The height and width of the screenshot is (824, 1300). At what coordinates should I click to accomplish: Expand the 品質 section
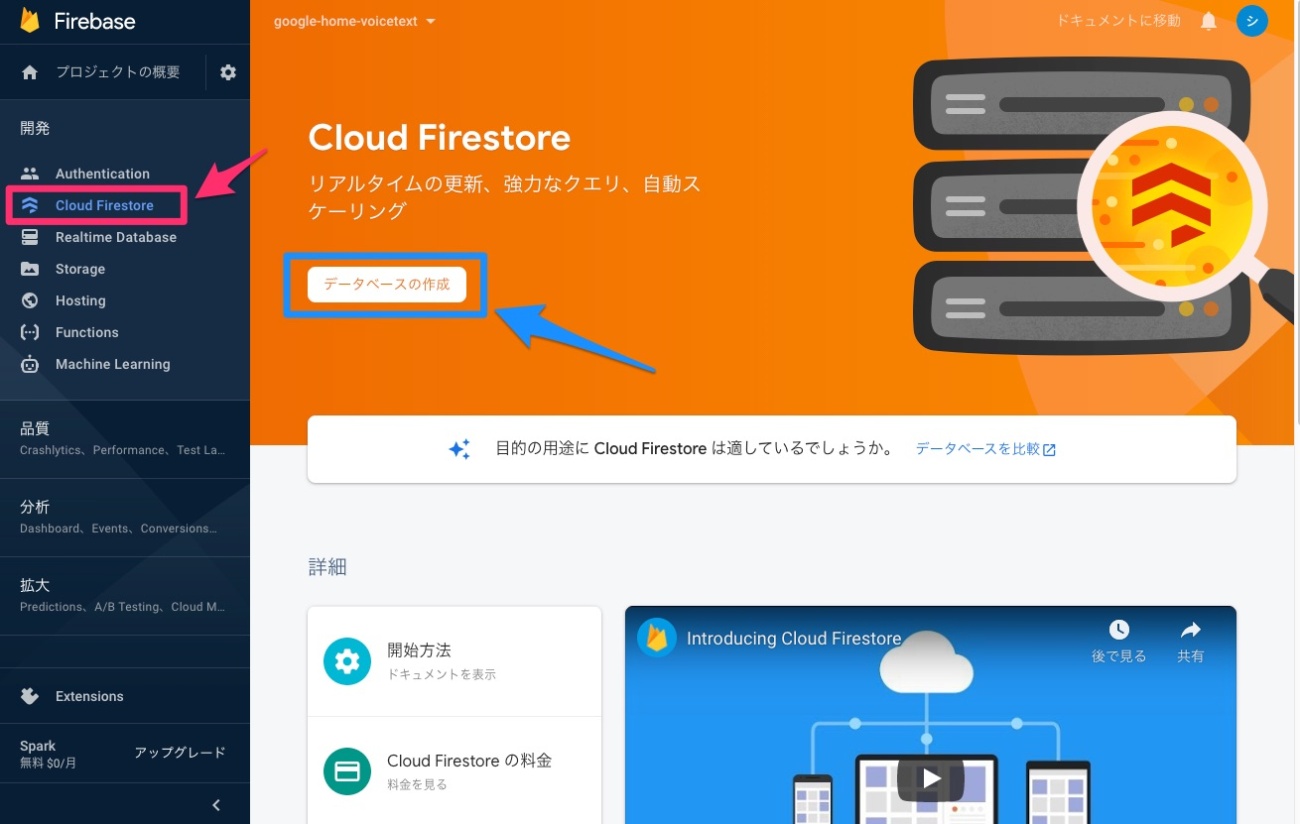pos(124,438)
